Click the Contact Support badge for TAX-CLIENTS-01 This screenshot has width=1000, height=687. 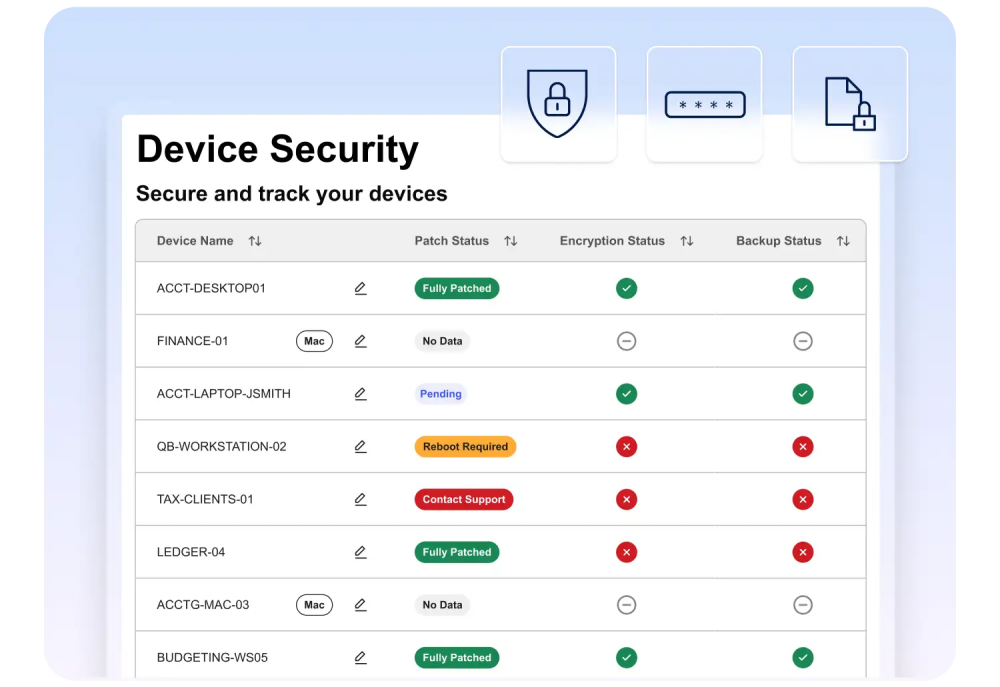tap(464, 499)
